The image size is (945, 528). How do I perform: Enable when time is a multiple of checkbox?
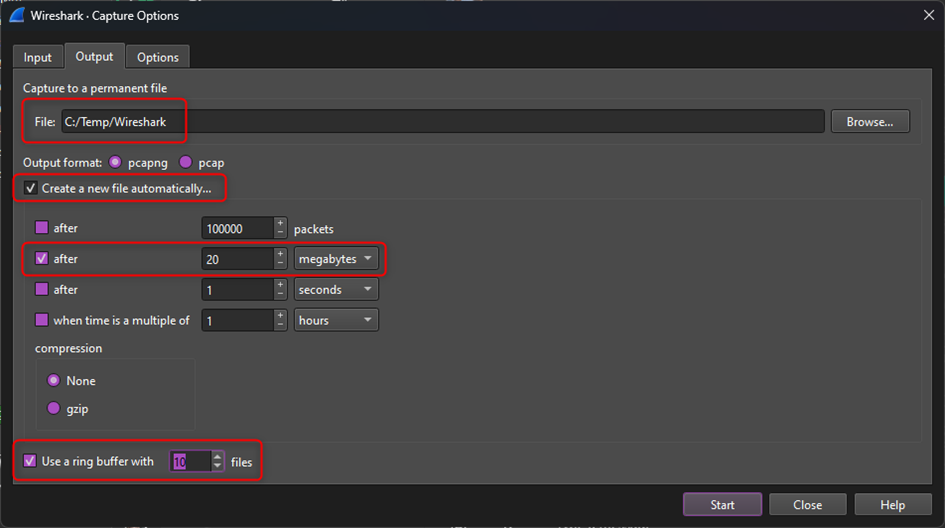(42, 319)
